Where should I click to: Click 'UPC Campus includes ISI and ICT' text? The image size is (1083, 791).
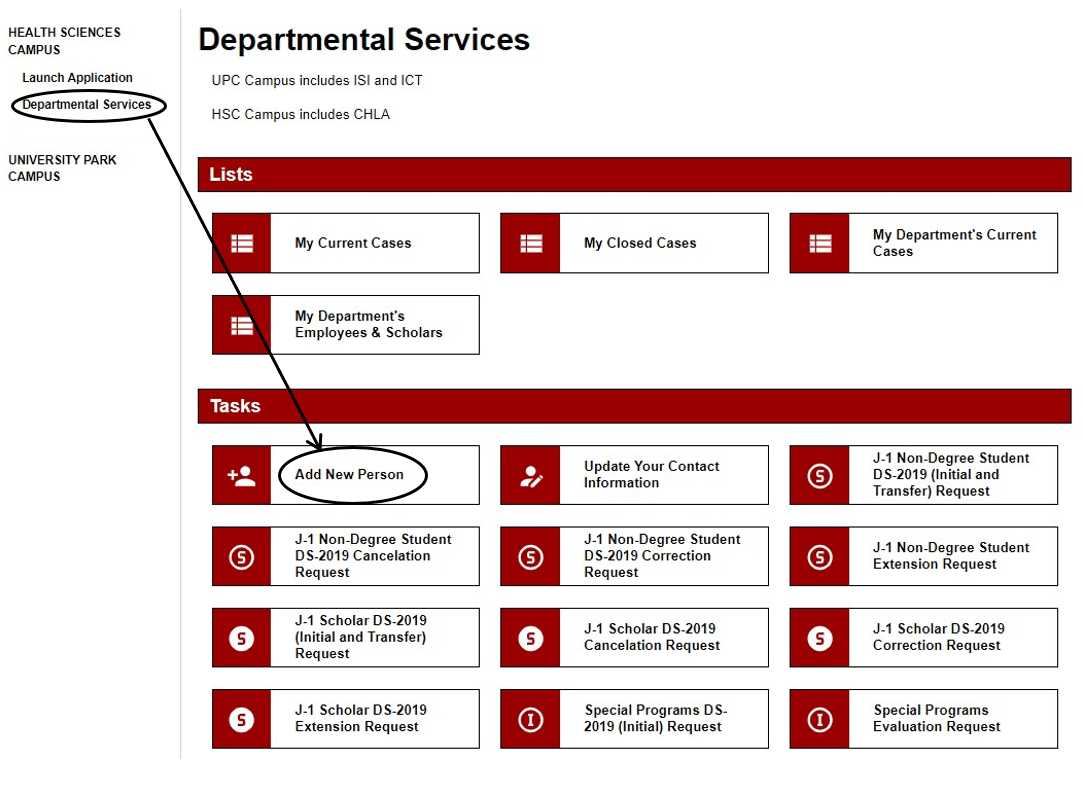(317, 81)
